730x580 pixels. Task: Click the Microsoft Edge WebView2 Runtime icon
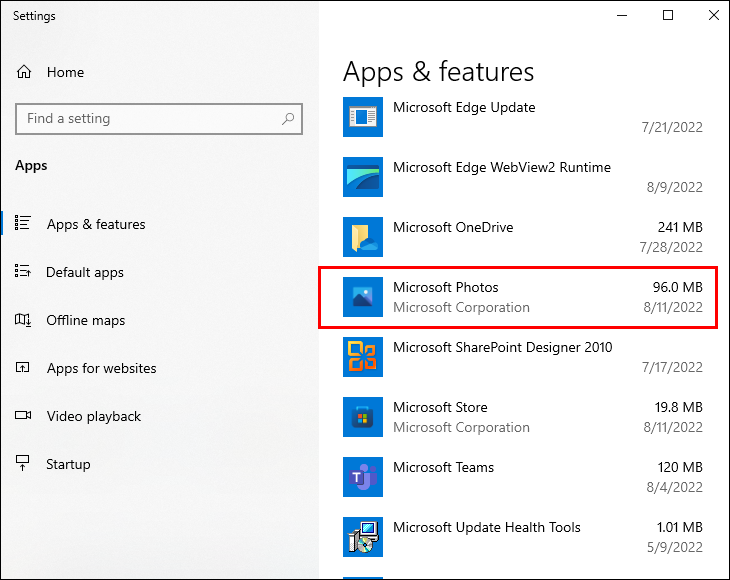click(x=363, y=177)
